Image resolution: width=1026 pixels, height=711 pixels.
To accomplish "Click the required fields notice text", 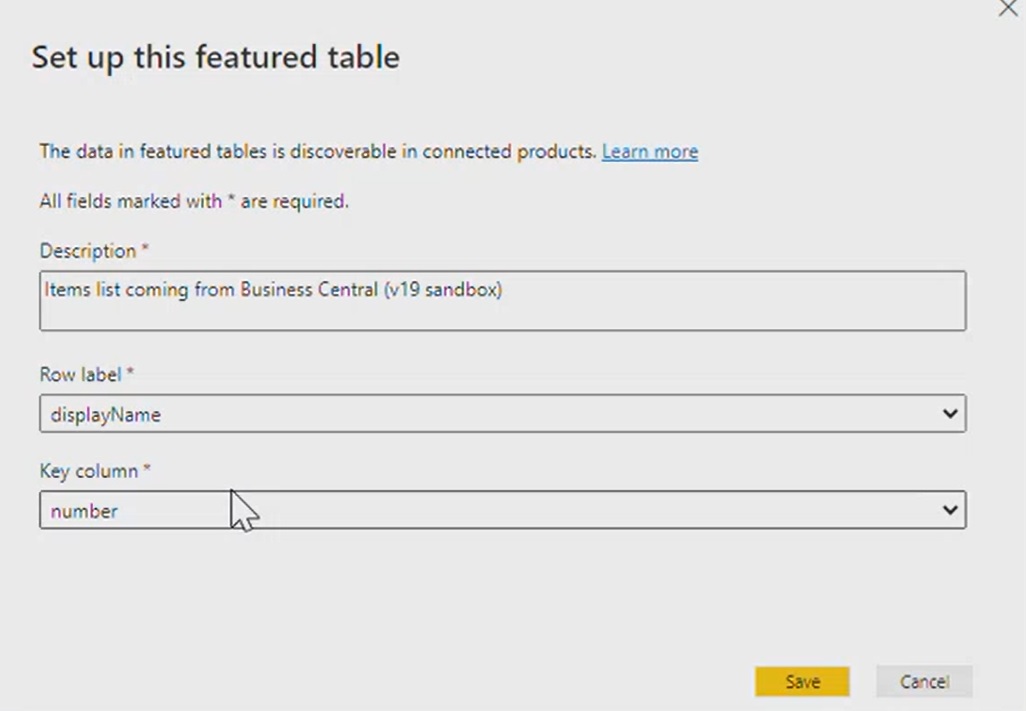I will pyautogui.click(x=193, y=201).
